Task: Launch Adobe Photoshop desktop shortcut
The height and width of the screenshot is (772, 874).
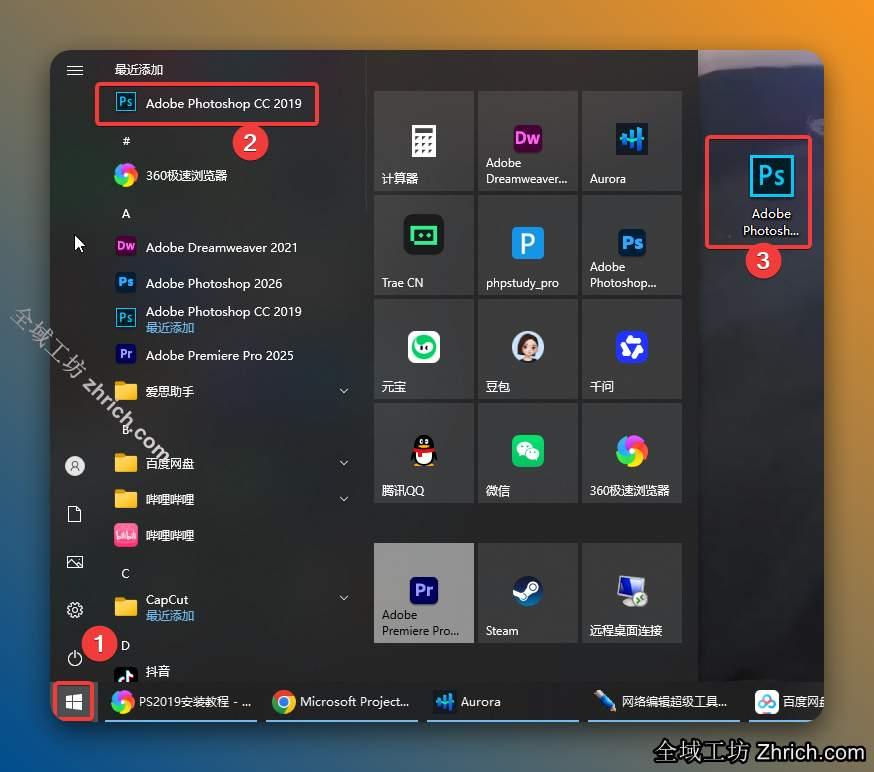Action: coord(771,196)
